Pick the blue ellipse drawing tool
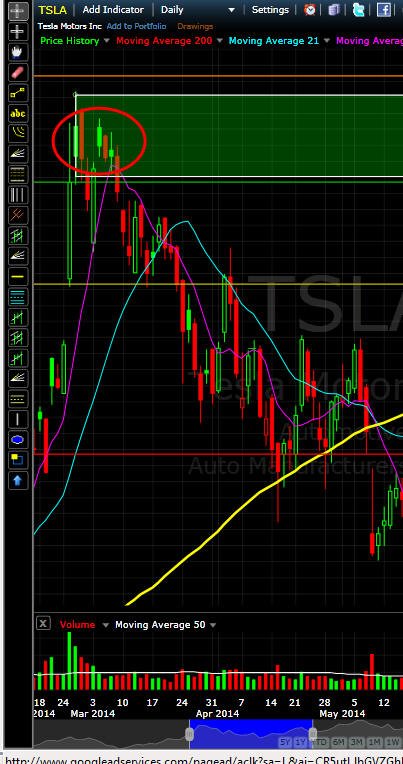The height and width of the screenshot is (764, 403). tap(17, 440)
